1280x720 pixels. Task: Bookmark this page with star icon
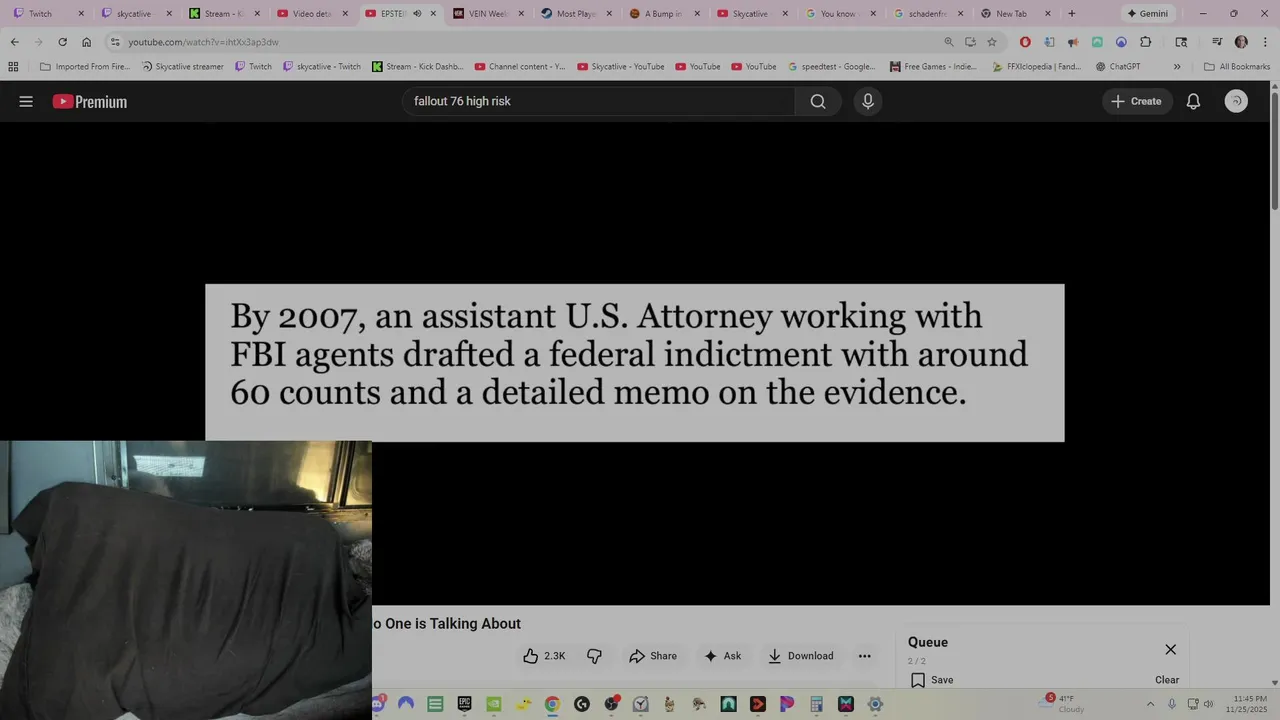(x=992, y=42)
